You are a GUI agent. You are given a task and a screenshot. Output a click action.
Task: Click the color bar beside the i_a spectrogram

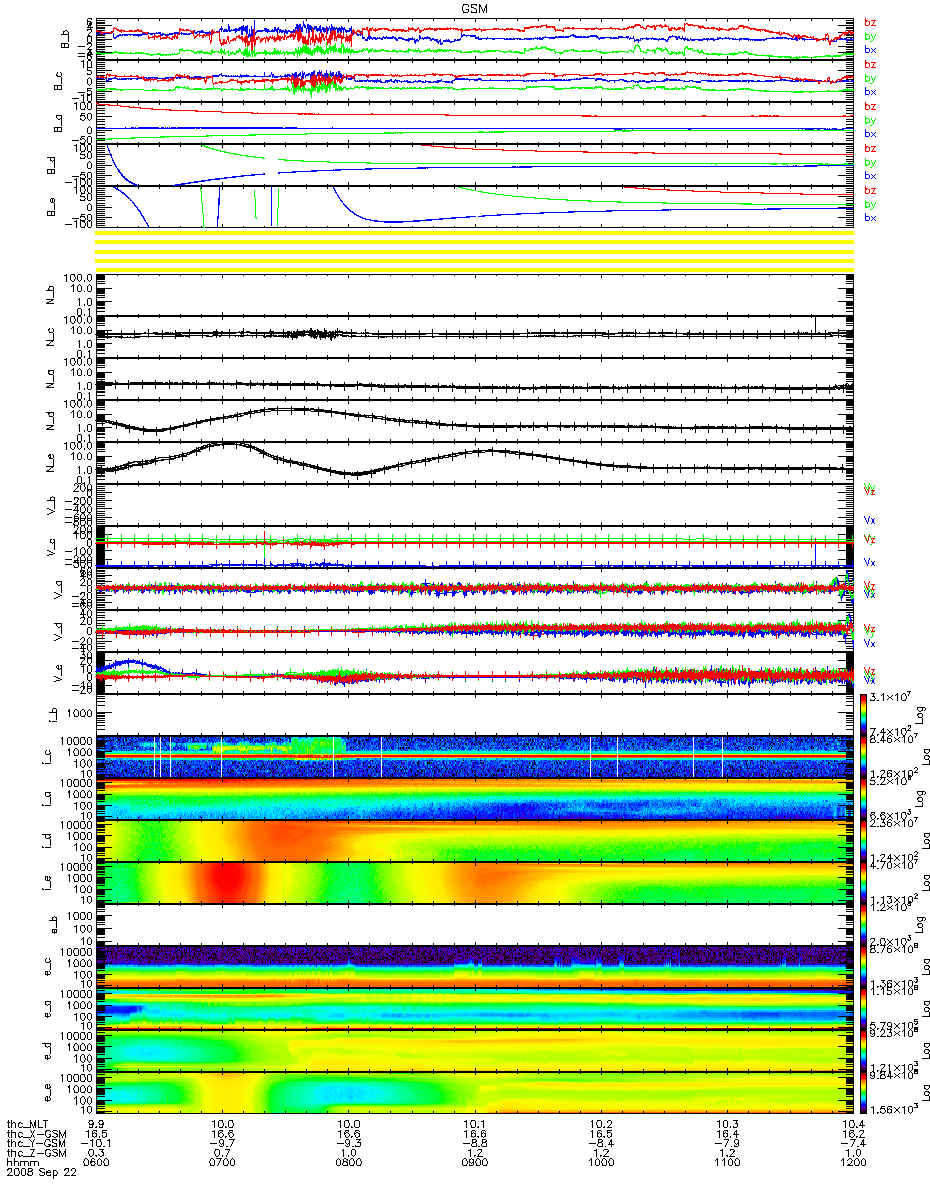click(862, 798)
